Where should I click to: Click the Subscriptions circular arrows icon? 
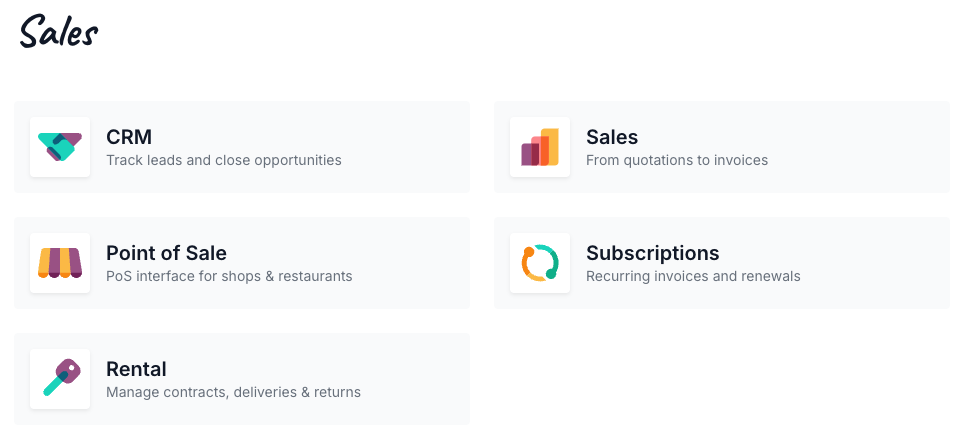540,263
